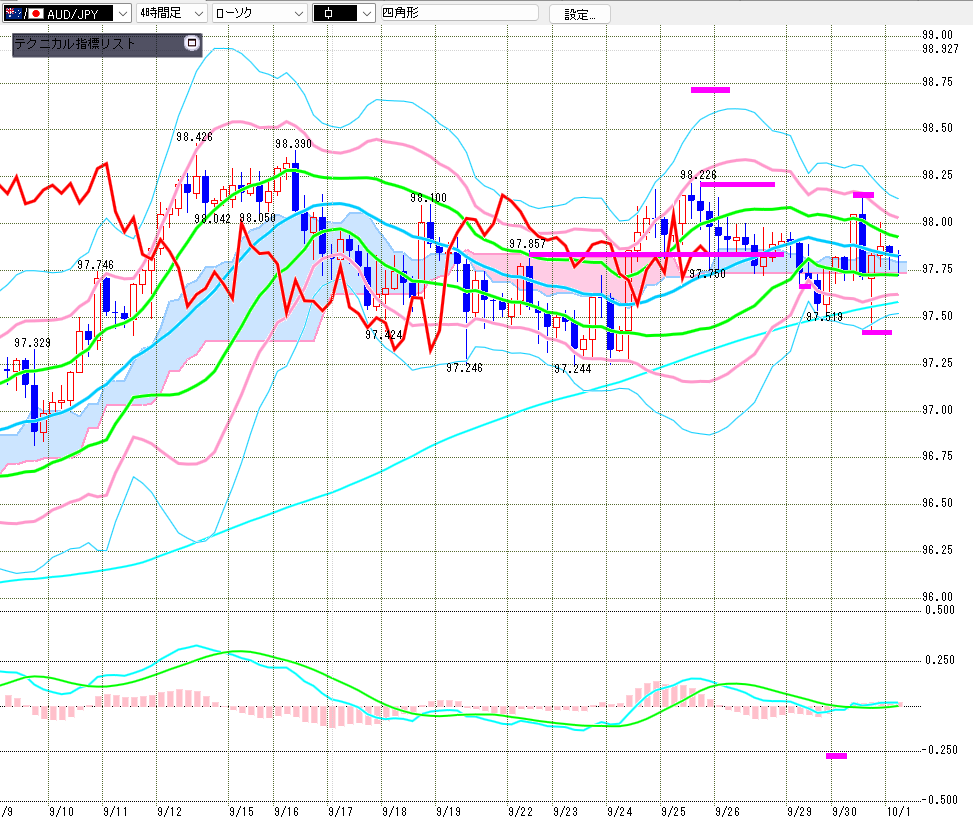Screen dimensions: 973x819
Task: Click the 設定... settings button
Action: coord(585,14)
